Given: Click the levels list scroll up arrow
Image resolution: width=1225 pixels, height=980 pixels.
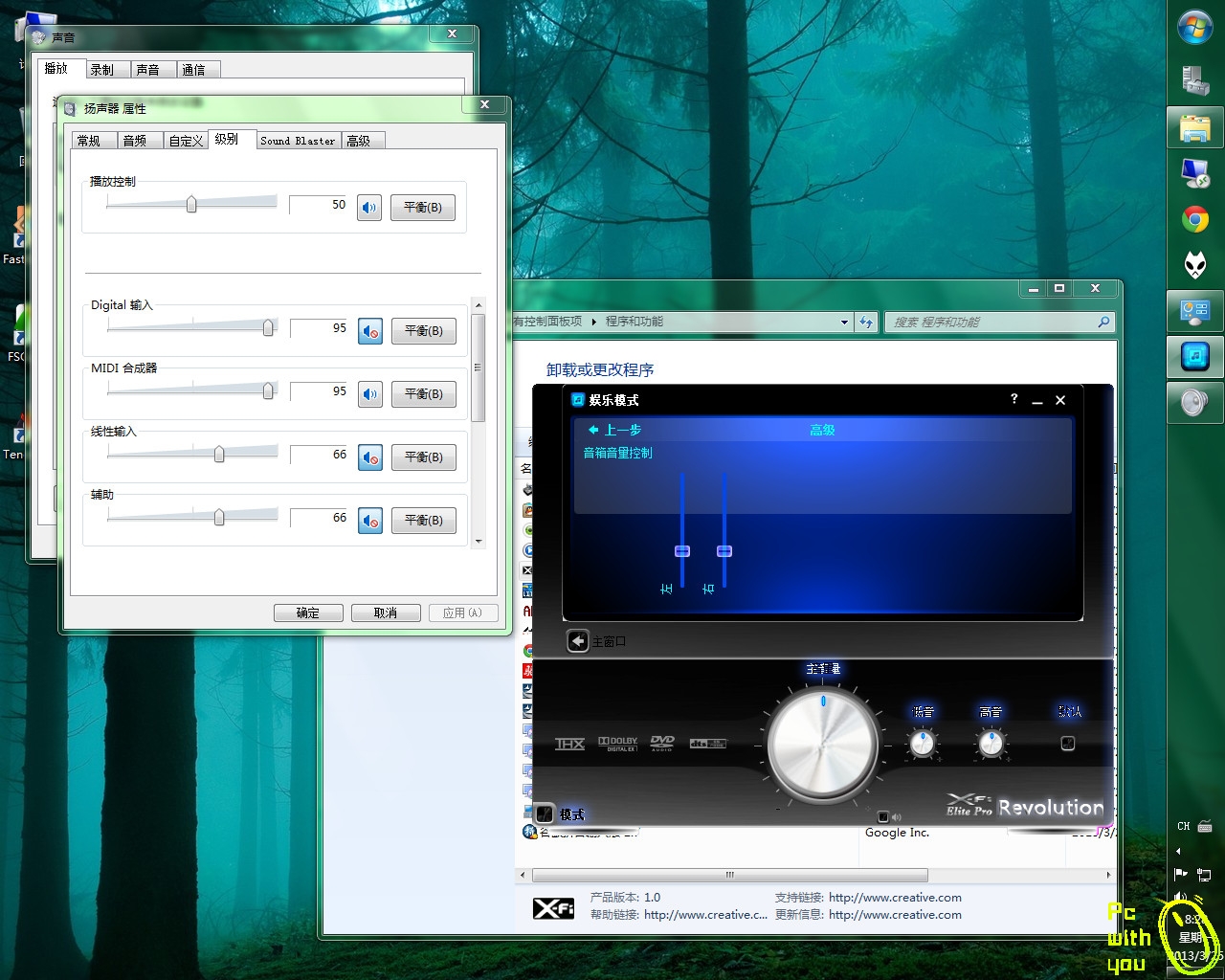Looking at the screenshot, I should pos(479,305).
